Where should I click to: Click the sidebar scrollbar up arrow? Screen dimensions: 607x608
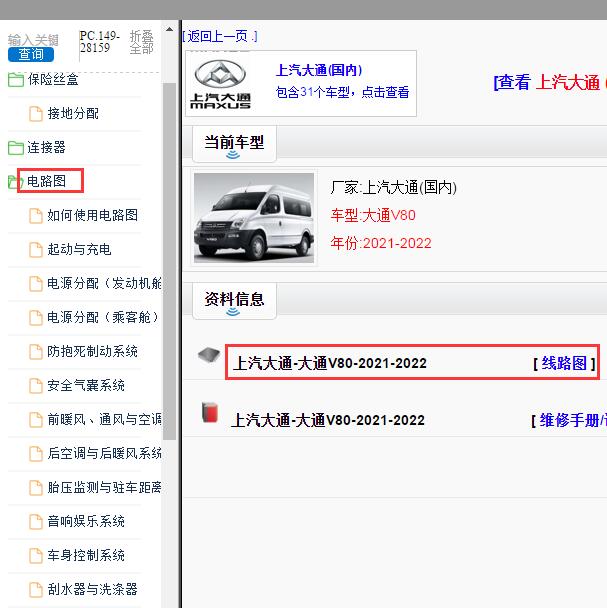pos(169,29)
